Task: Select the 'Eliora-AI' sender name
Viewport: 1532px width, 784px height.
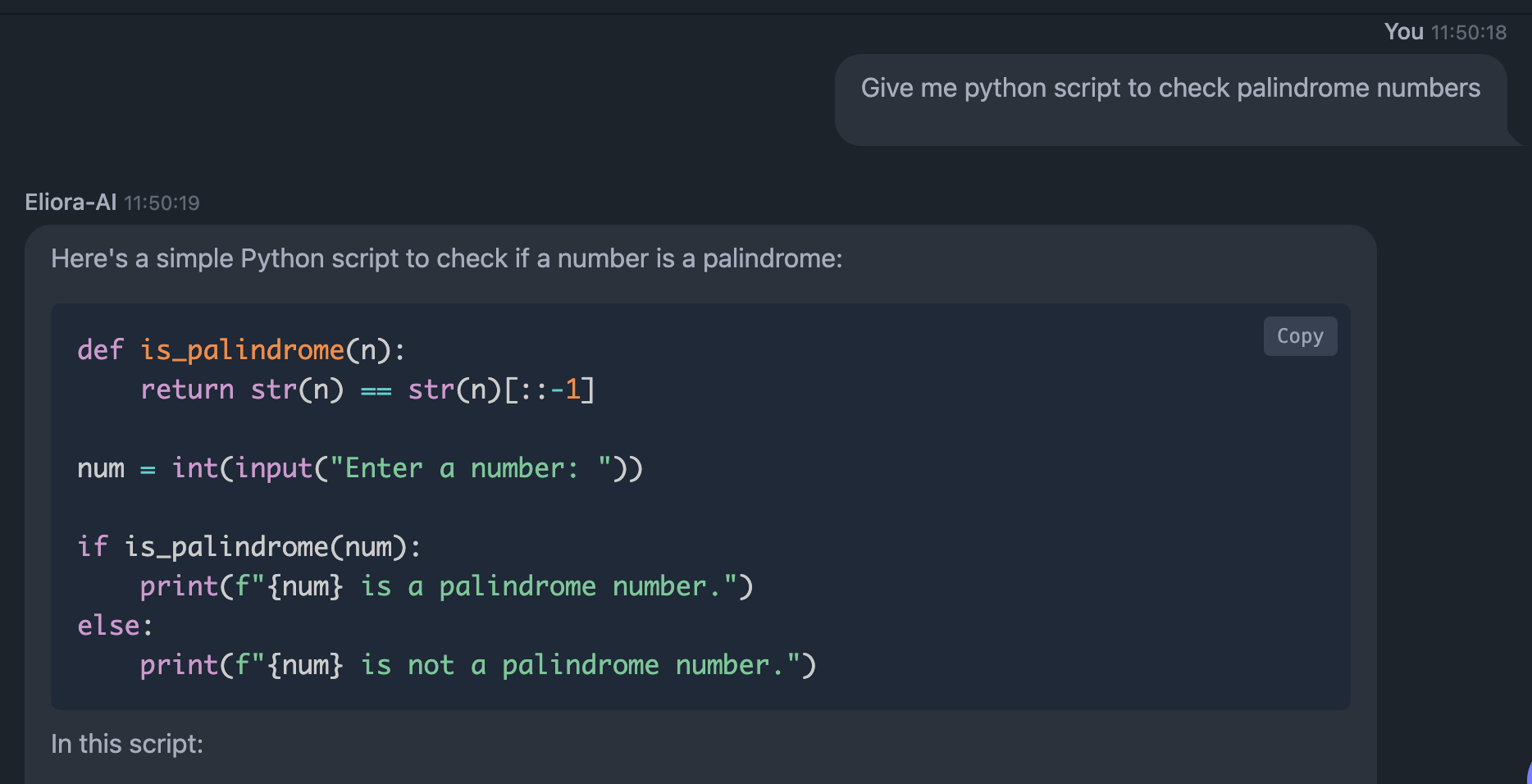Action: [x=71, y=203]
